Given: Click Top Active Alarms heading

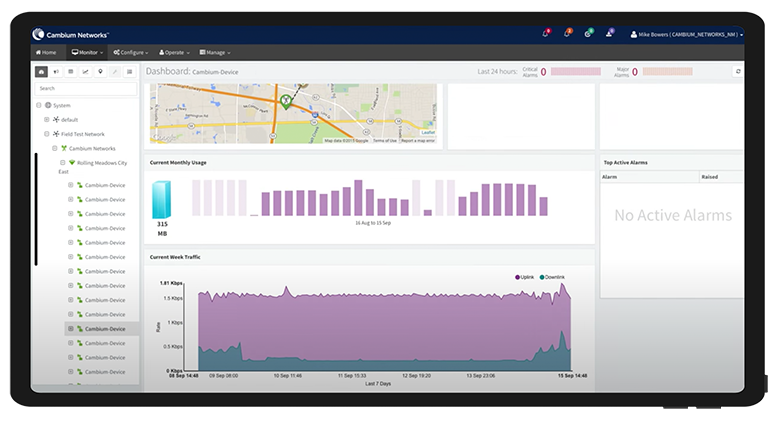Looking at the screenshot, I should click(x=625, y=162).
